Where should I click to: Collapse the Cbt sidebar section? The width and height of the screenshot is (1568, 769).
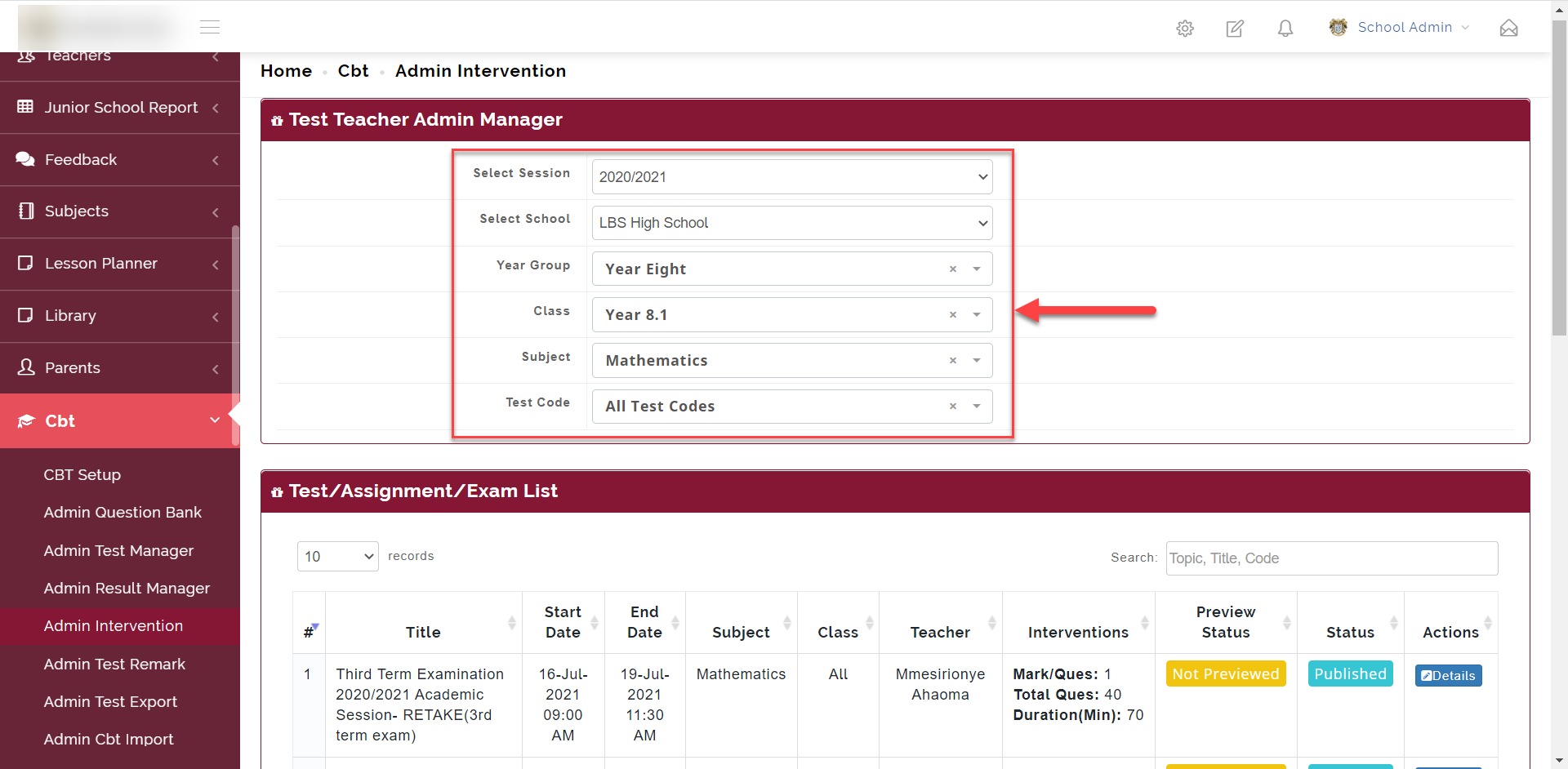215,420
